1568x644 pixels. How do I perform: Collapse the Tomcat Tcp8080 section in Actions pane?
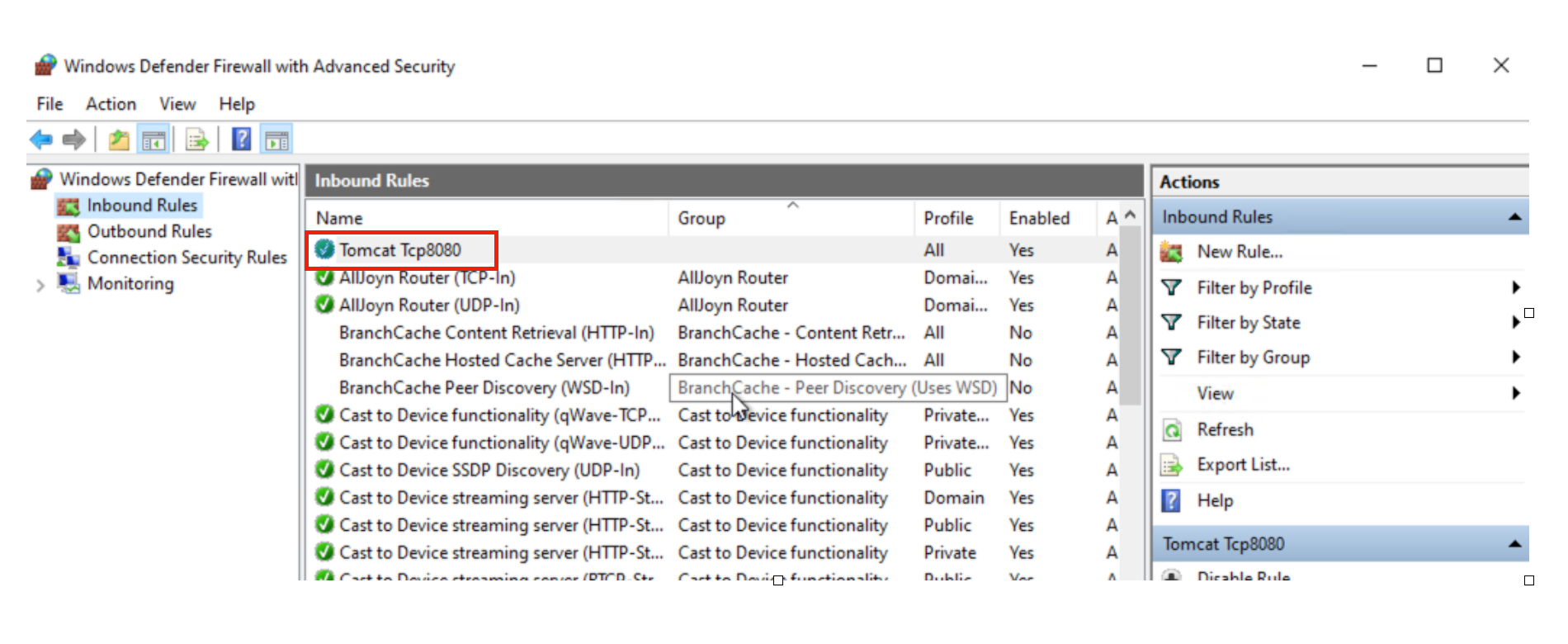pyautogui.click(x=1514, y=544)
